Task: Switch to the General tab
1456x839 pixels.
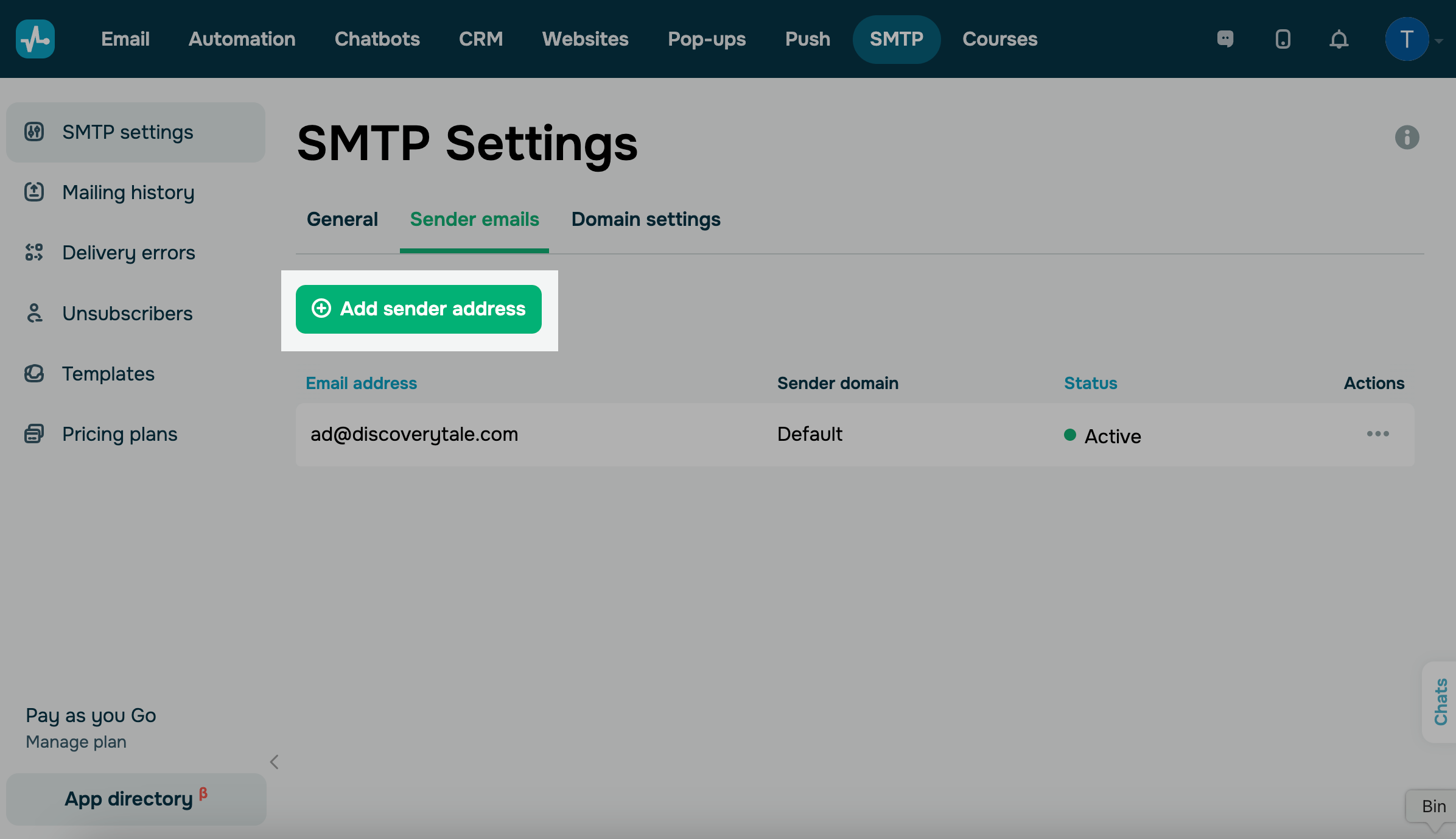Action: point(342,219)
